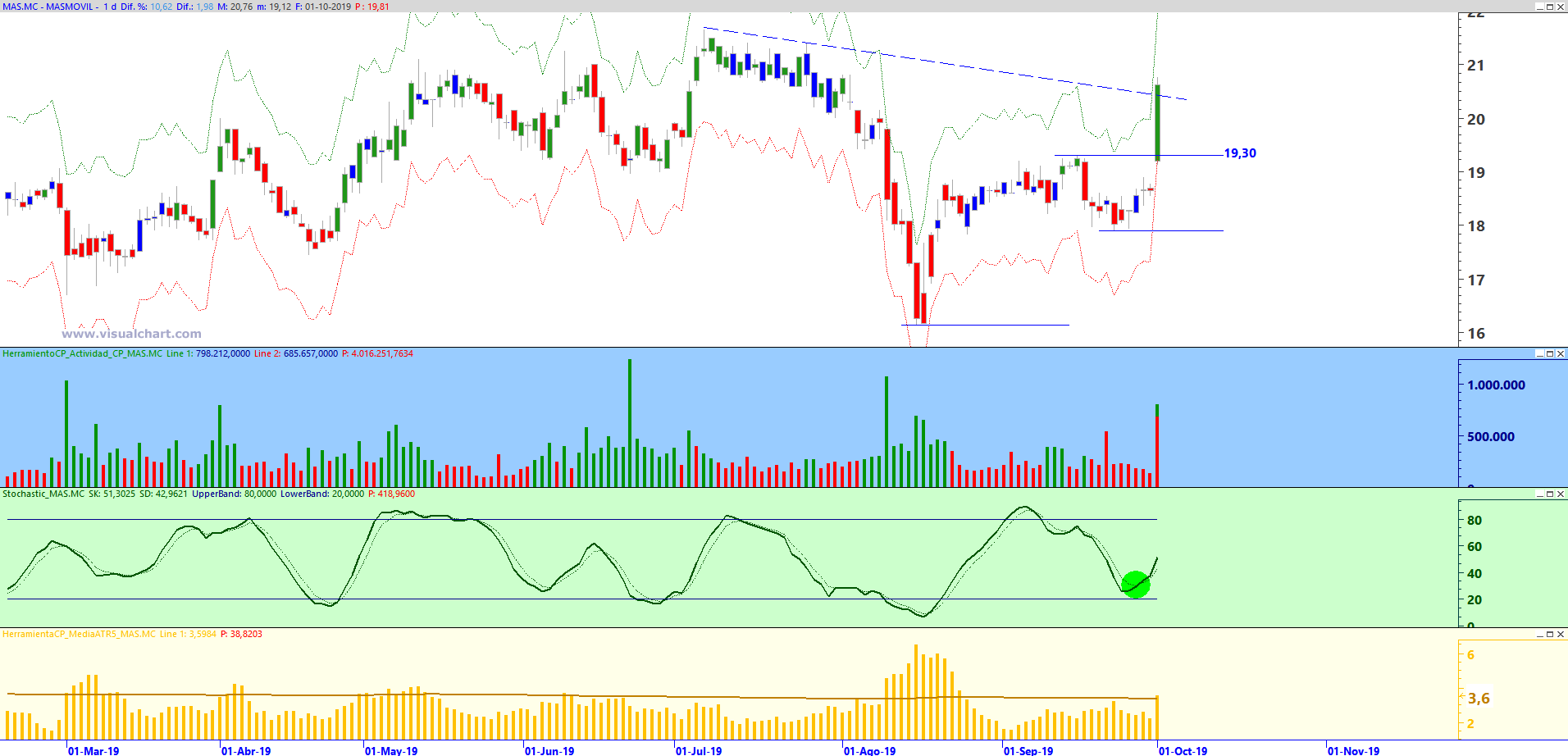Select the 'HerramientoCP_Actividad_CP_MAS.MC' indicator label
Image resolution: width=1568 pixels, height=756 pixels.
pos(82,353)
